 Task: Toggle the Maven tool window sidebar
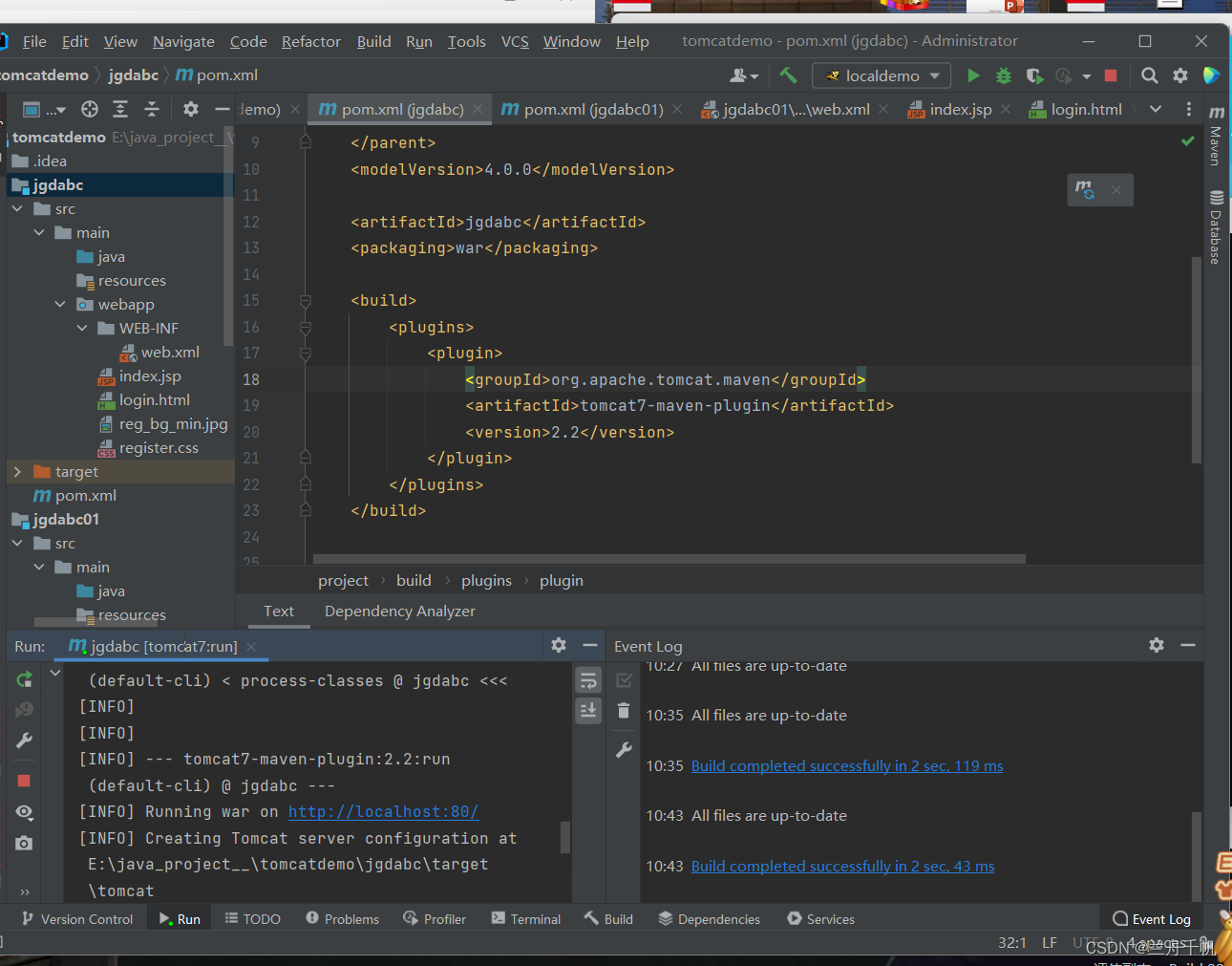pyautogui.click(x=1216, y=137)
